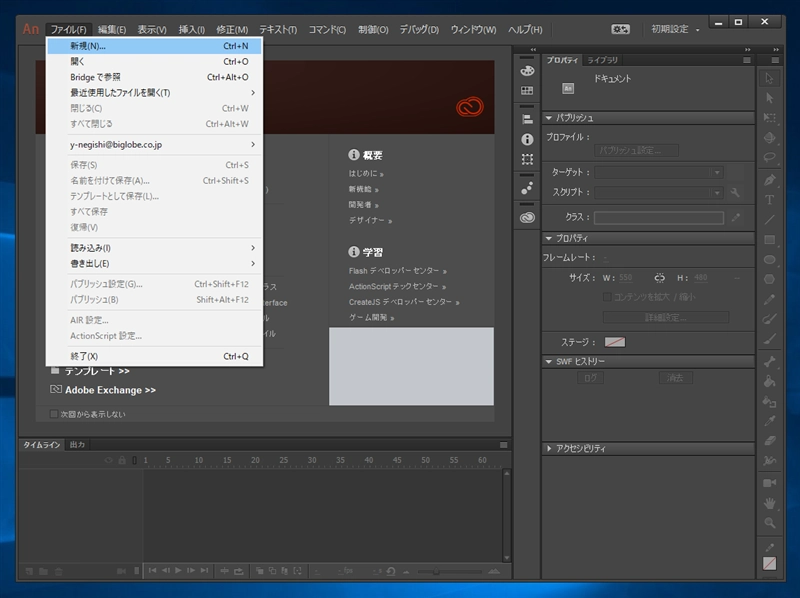Open the Motion Presets panel icon
Viewport: 800px width, 598px height.
pyautogui.click(x=527, y=188)
